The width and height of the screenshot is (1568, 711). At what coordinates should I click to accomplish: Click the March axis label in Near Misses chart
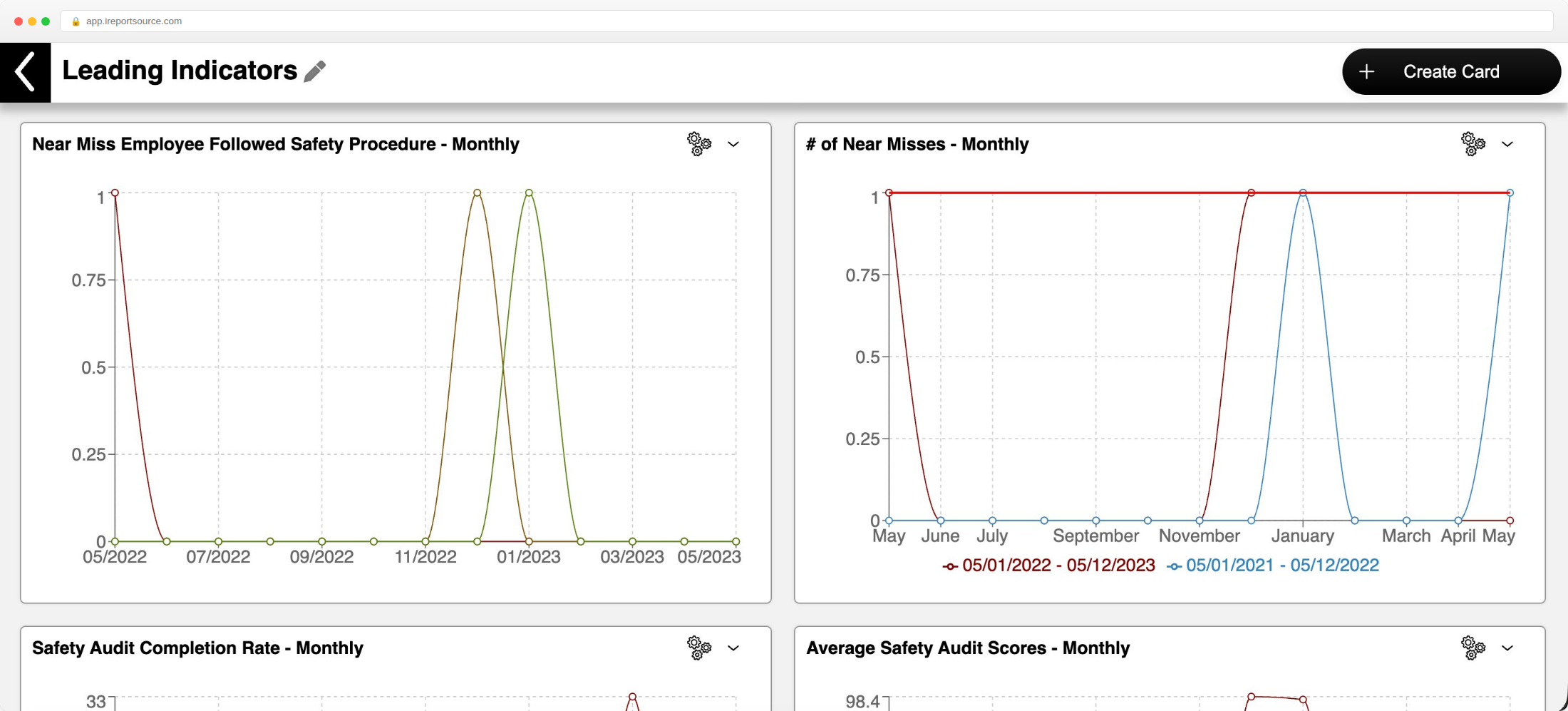coord(1406,536)
